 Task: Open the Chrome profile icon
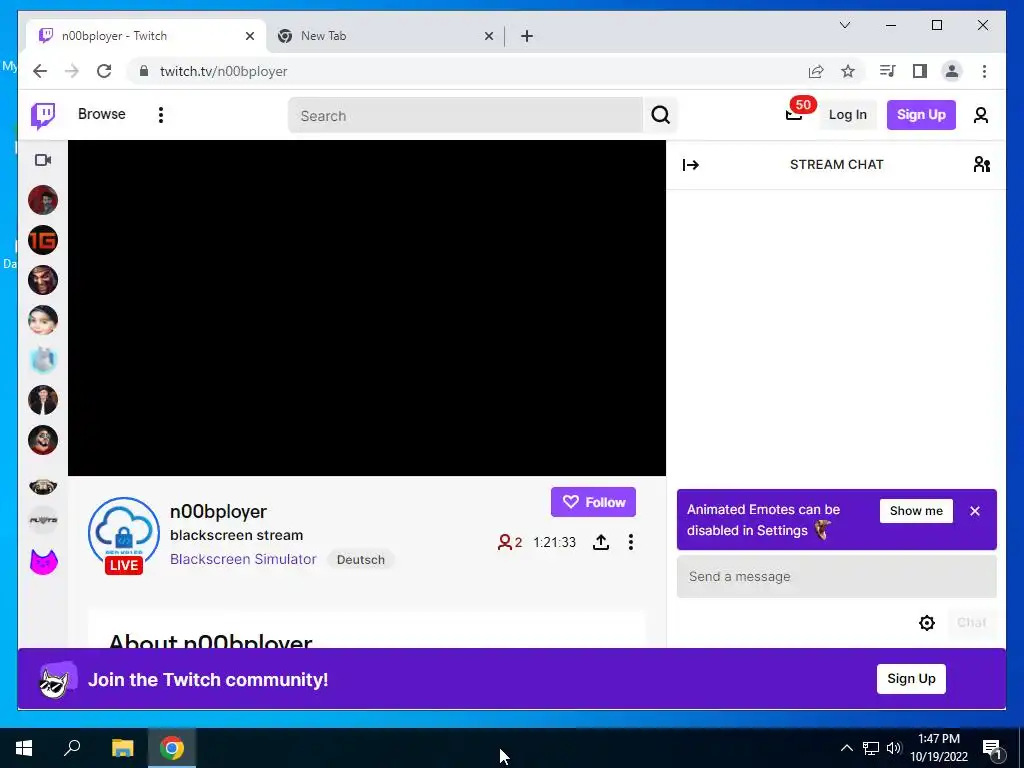click(952, 71)
